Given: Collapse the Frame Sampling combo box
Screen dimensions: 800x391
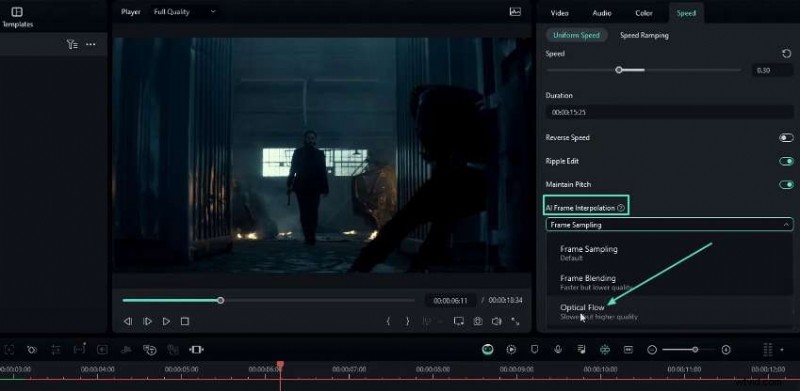Looking at the screenshot, I should pyautogui.click(x=669, y=225).
